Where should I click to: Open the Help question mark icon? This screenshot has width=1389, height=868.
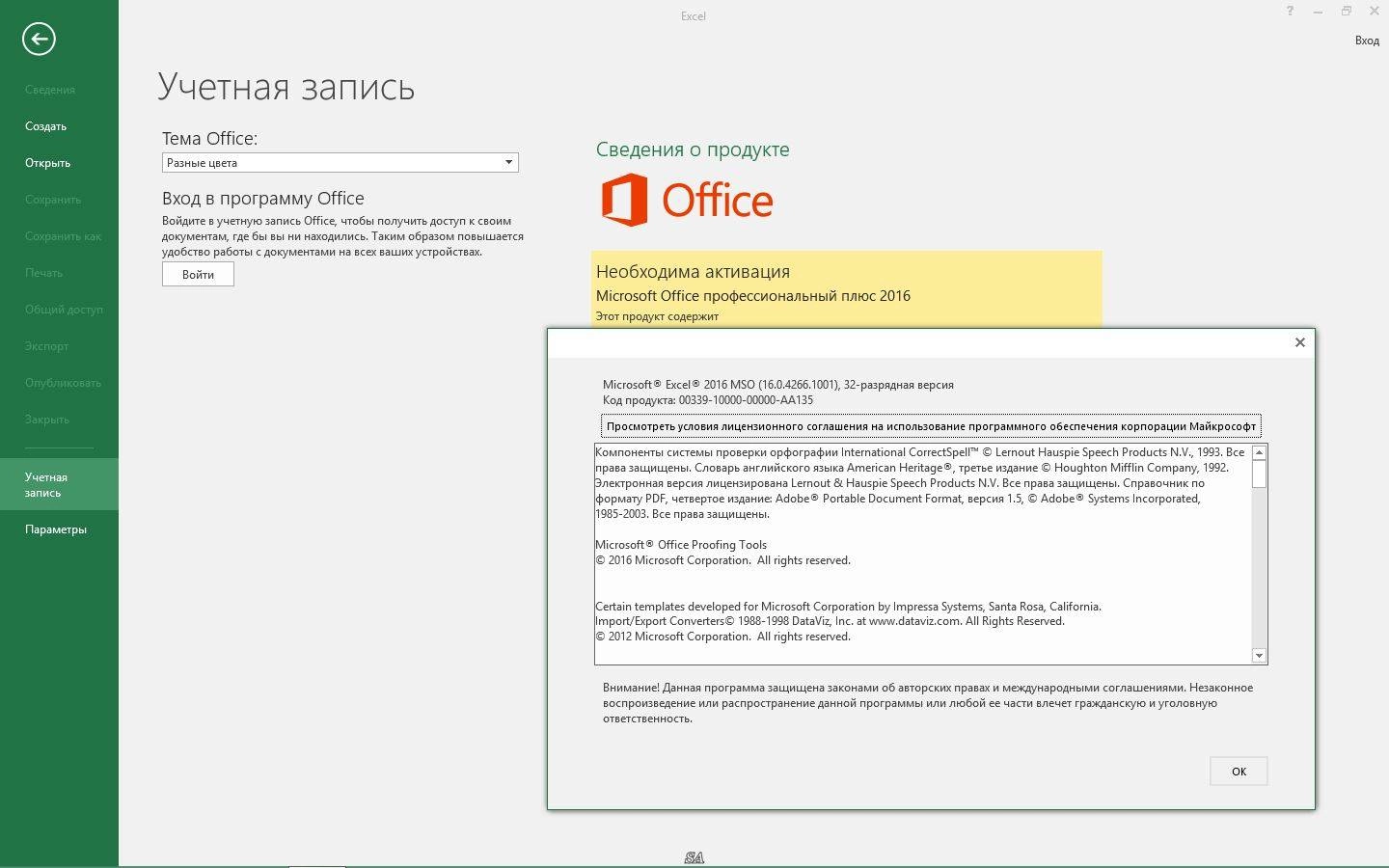(1290, 12)
